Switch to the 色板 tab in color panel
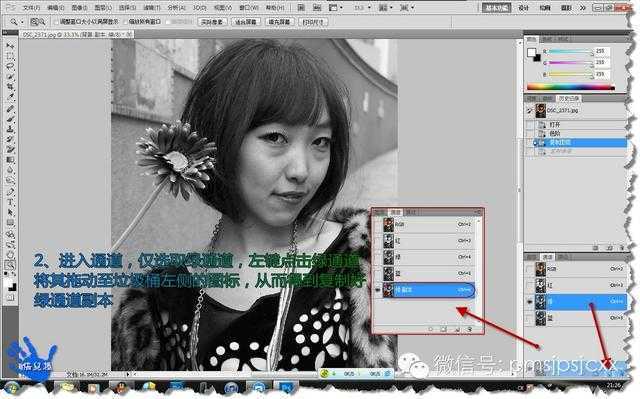The height and width of the screenshot is (399, 640). coord(547,39)
